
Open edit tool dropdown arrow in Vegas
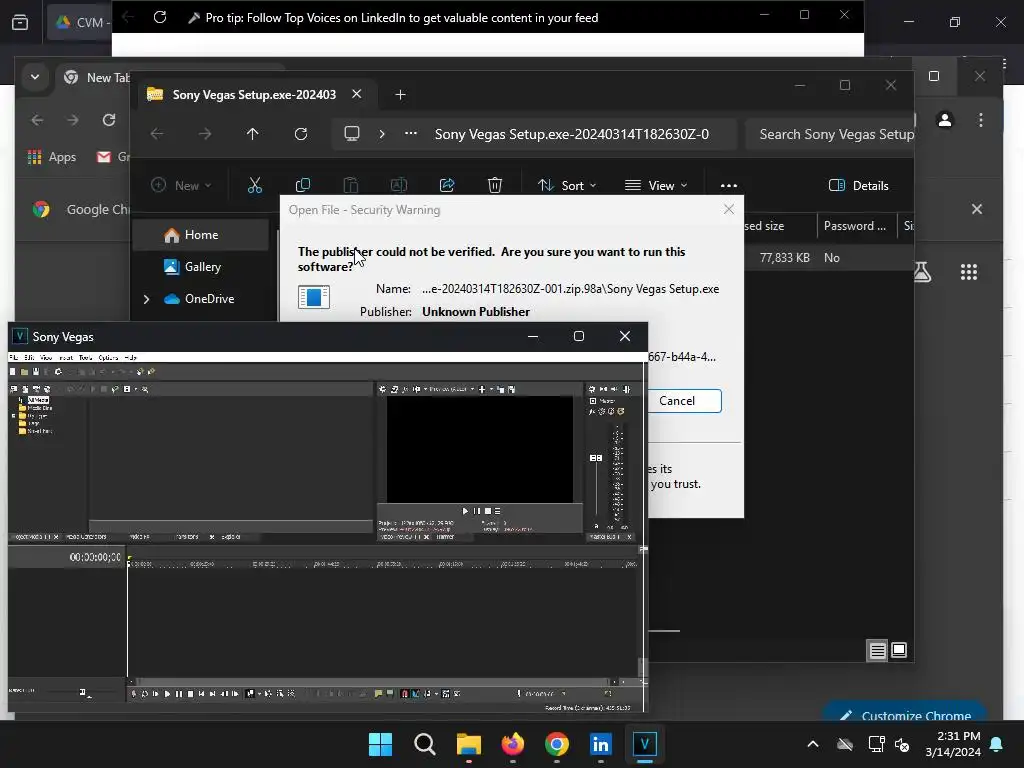click(259, 694)
